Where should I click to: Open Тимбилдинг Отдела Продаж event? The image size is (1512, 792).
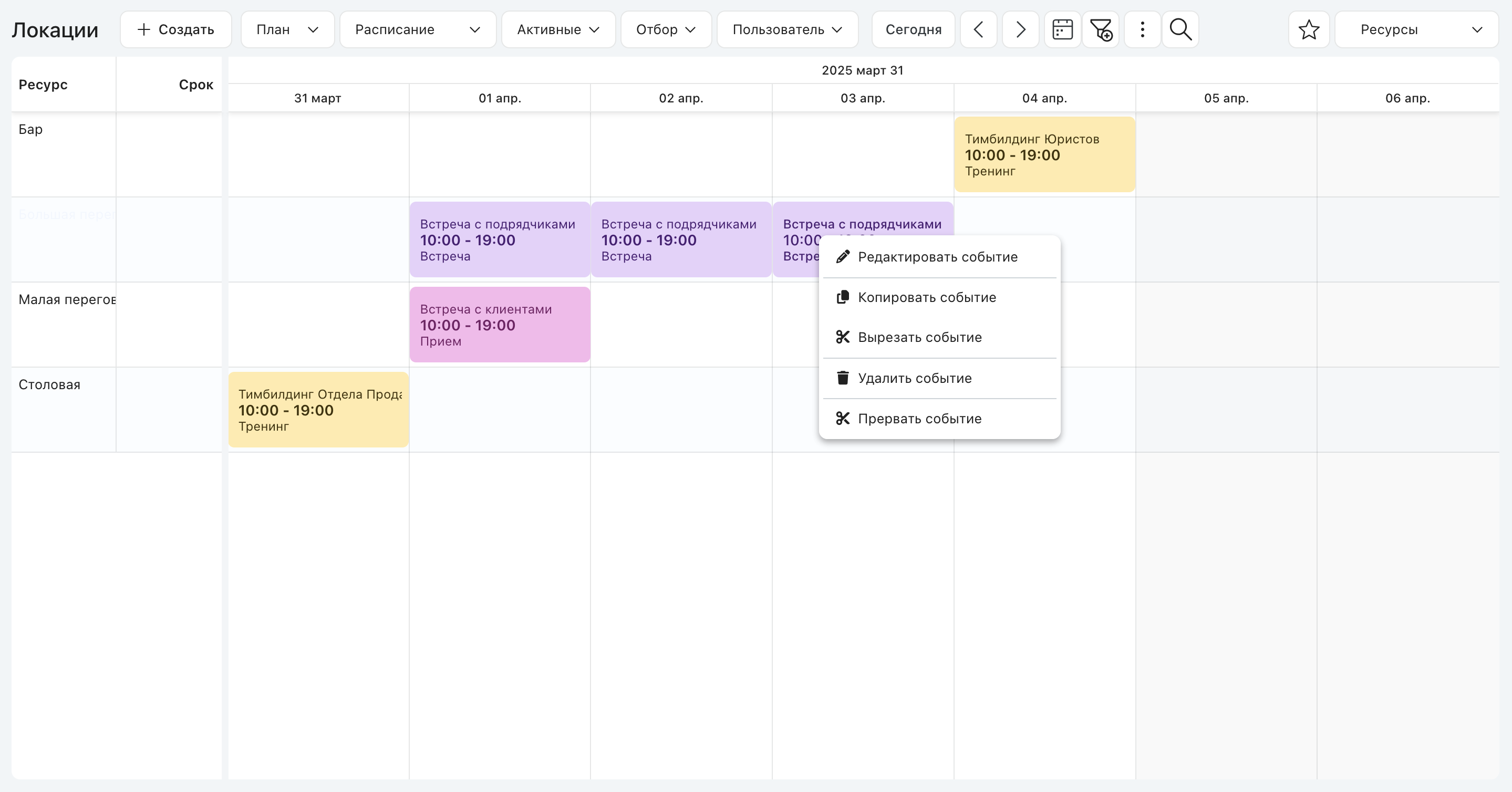click(x=318, y=410)
